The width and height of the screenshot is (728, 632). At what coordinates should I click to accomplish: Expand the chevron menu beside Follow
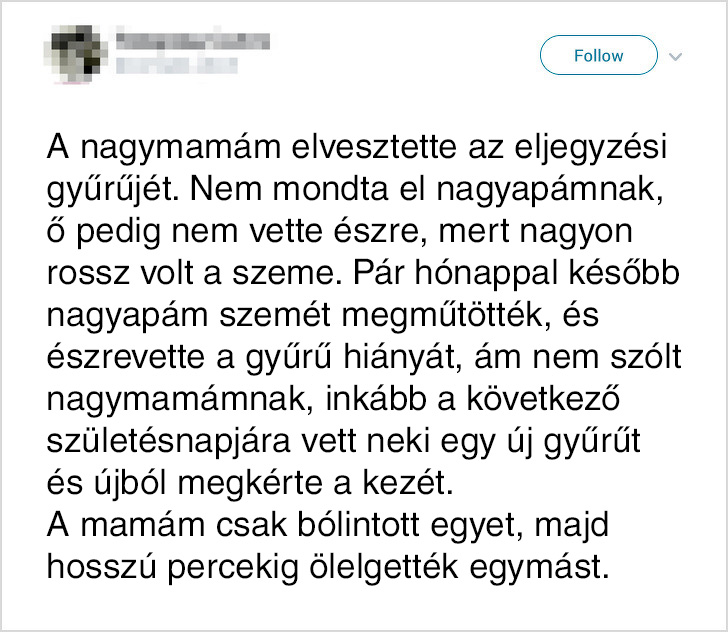(x=675, y=55)
